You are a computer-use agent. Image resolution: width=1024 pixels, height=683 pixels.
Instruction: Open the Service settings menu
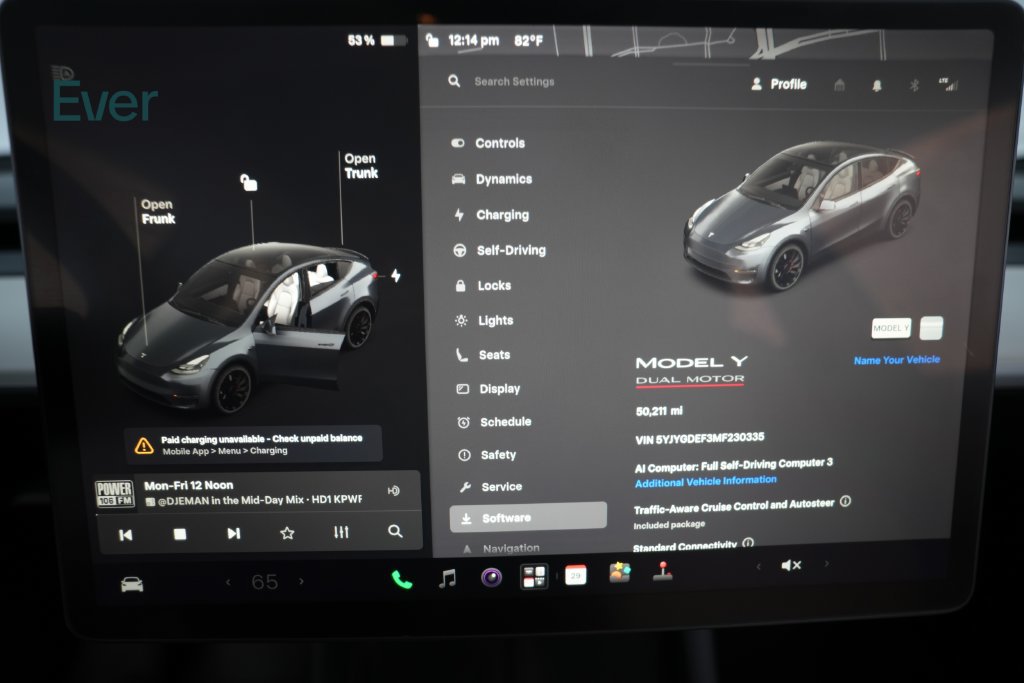pyautogui.click(x=490, y=486)
